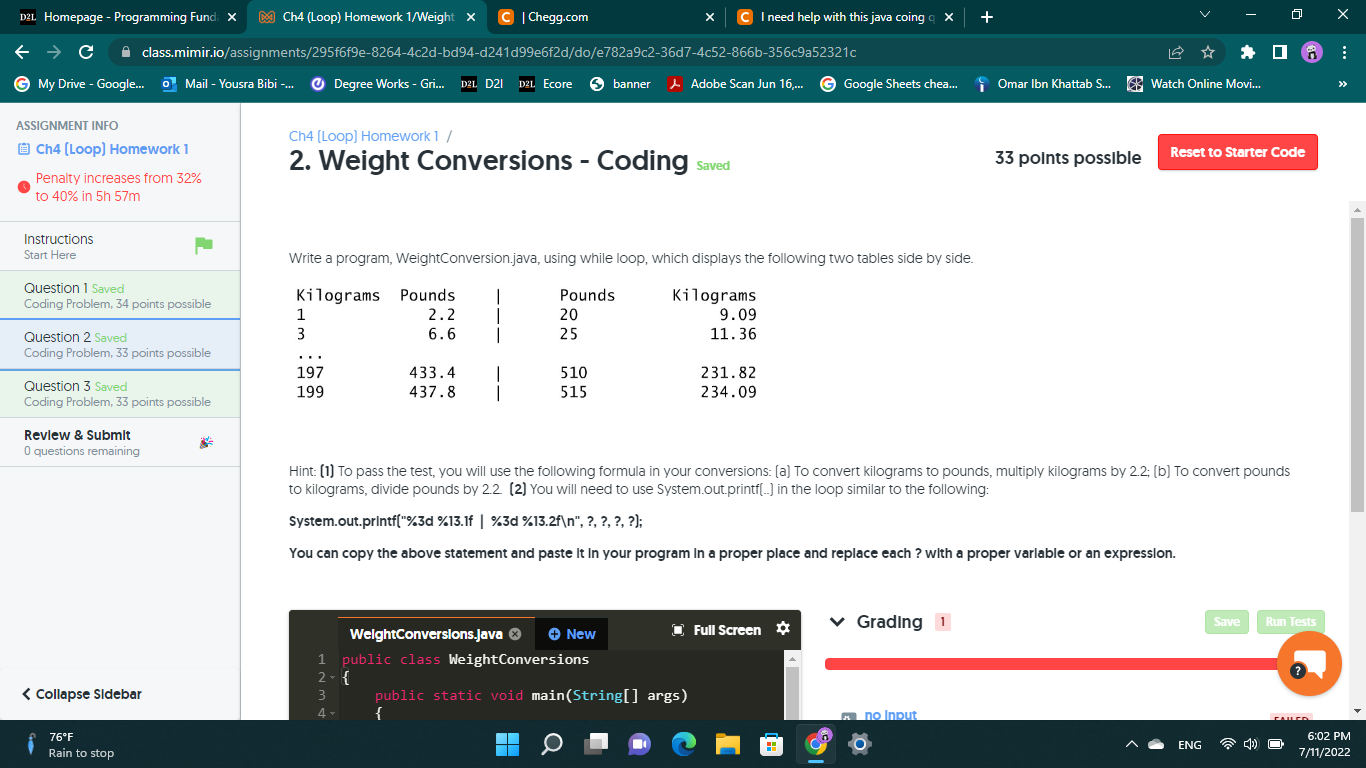Click the green flag icon beside Instructions
Image resolution: width=1366 pixels, height=768 pixels.
tap(204, 246)
